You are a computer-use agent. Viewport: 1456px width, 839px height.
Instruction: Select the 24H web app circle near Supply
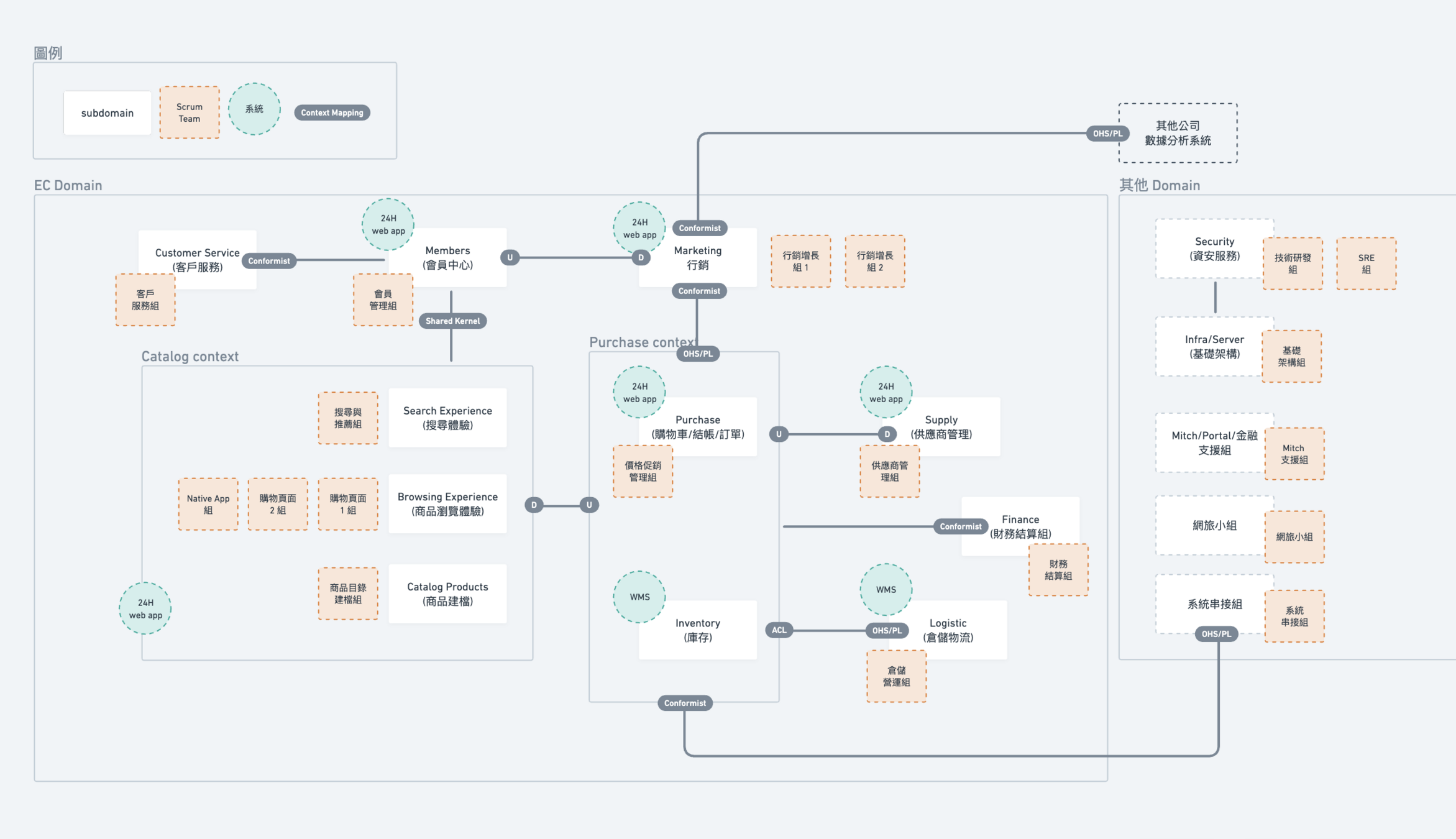point(886,392)
